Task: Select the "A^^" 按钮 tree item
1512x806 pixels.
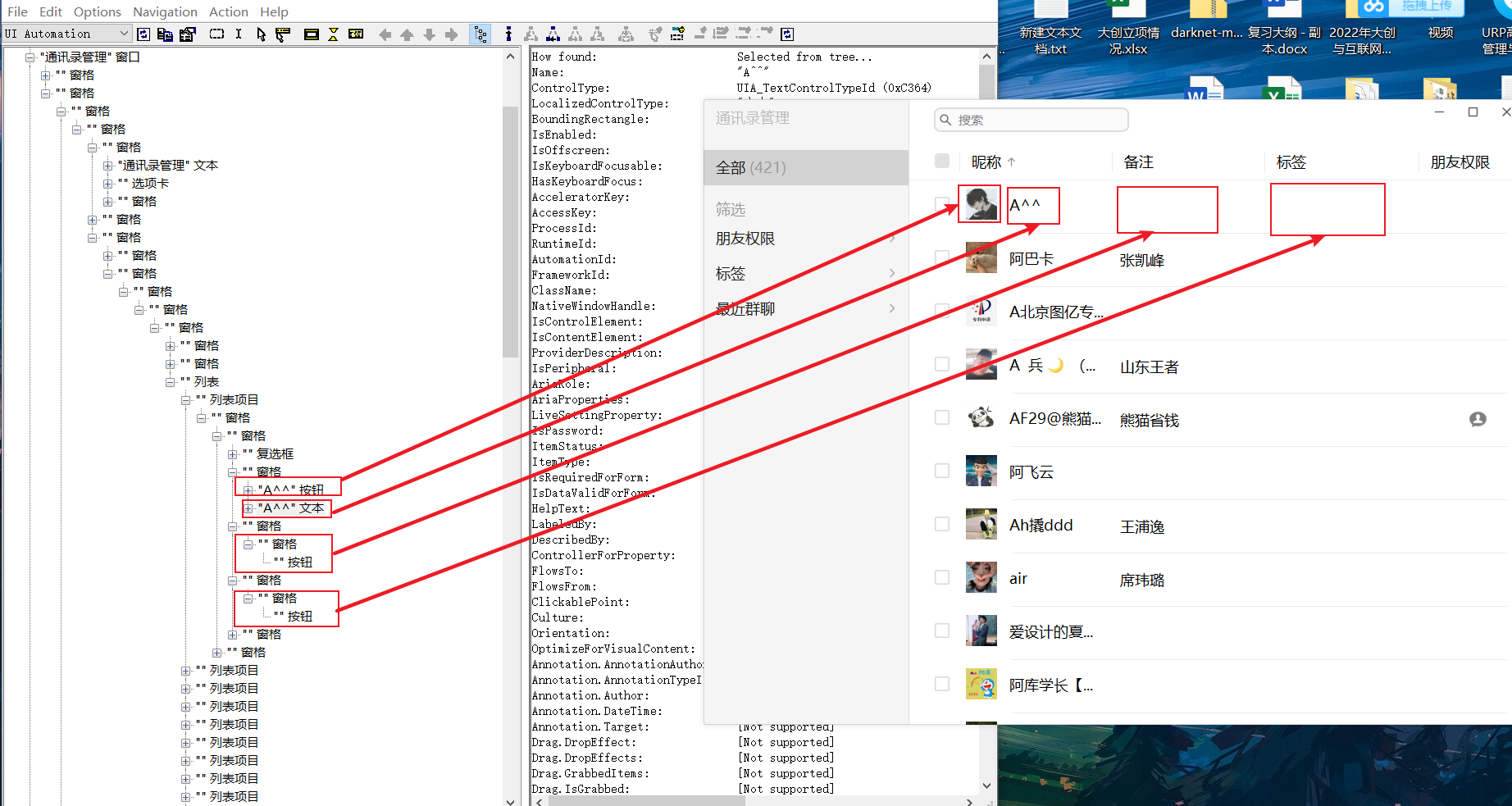Action: coord(291,490)
